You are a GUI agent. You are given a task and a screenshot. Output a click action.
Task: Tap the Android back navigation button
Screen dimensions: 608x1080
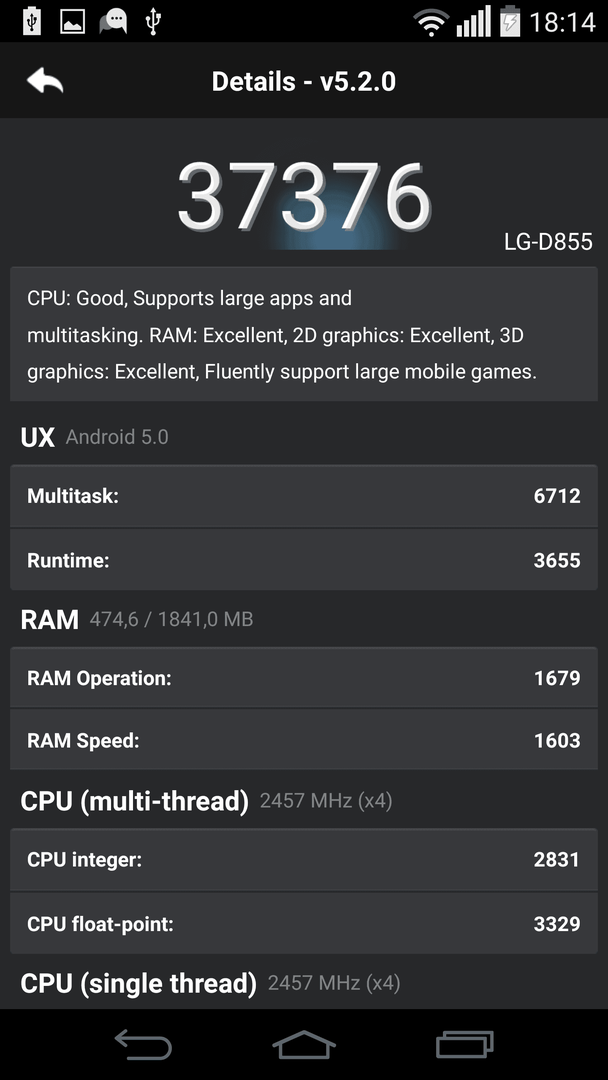click(143, 1043)
